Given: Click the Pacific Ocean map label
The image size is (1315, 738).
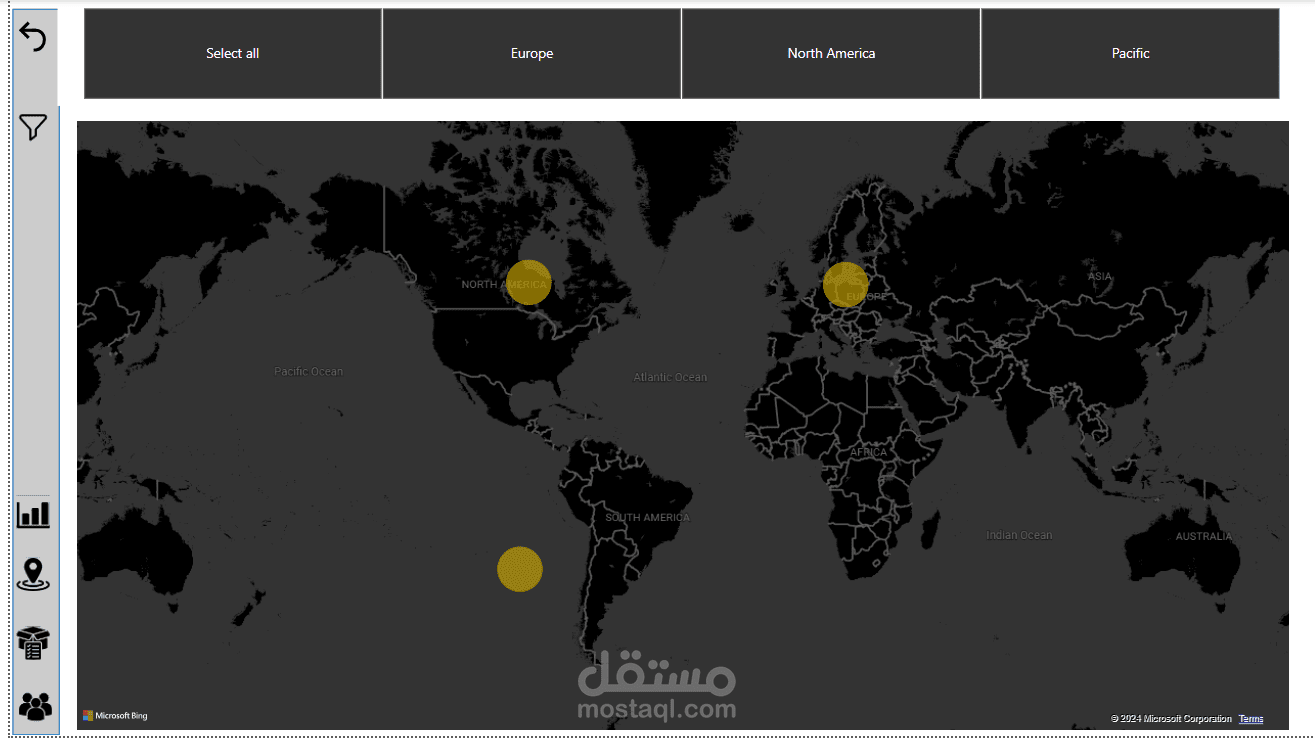Looking at the screenshot, I should pyautogui.click(x=309, y=372).
